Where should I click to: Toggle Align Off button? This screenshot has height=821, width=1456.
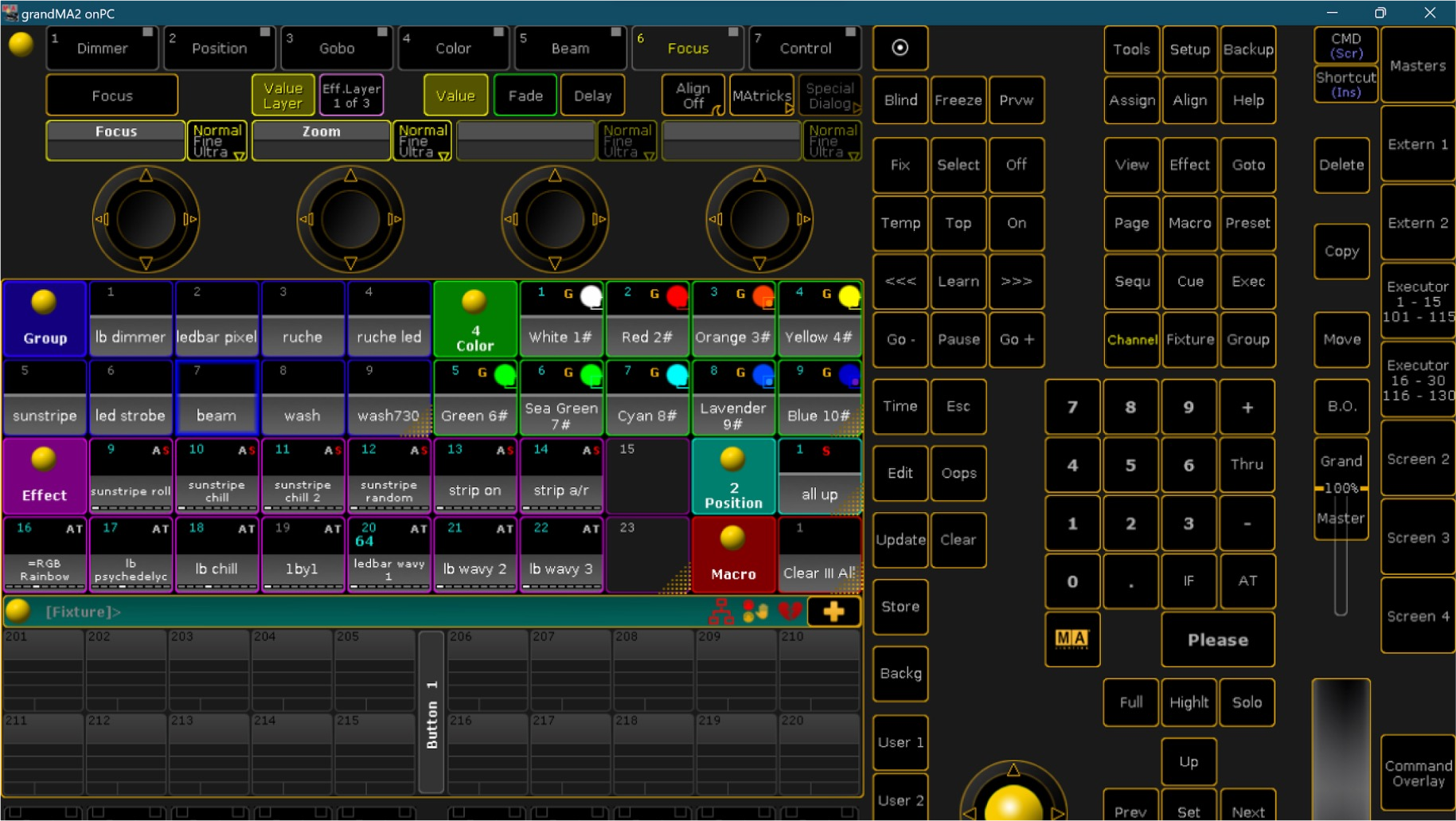tap(693, 96)
